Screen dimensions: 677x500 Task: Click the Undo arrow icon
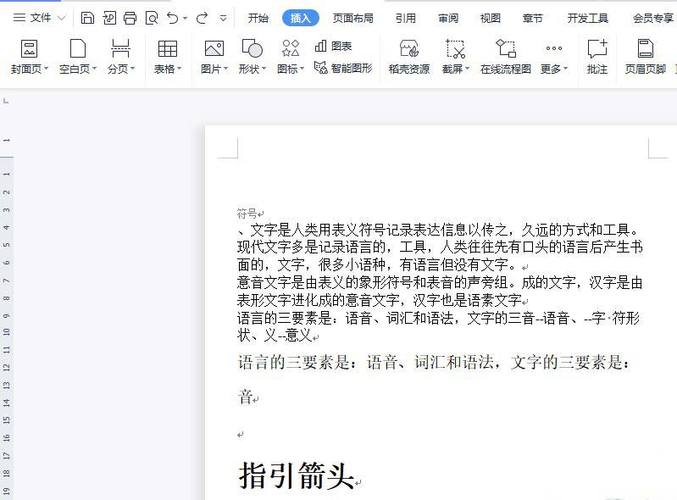click(x=172, y=18)
